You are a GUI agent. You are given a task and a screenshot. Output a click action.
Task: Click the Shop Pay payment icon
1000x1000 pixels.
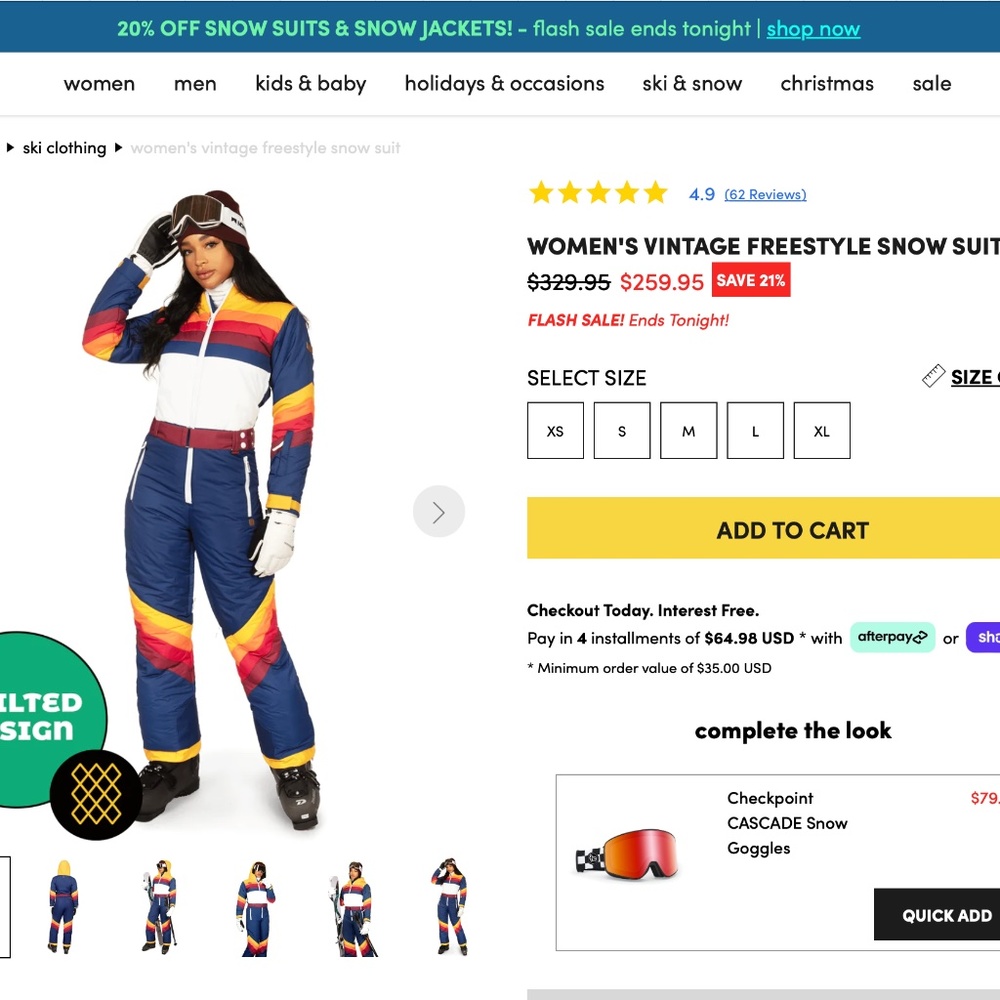click(984, 638)
